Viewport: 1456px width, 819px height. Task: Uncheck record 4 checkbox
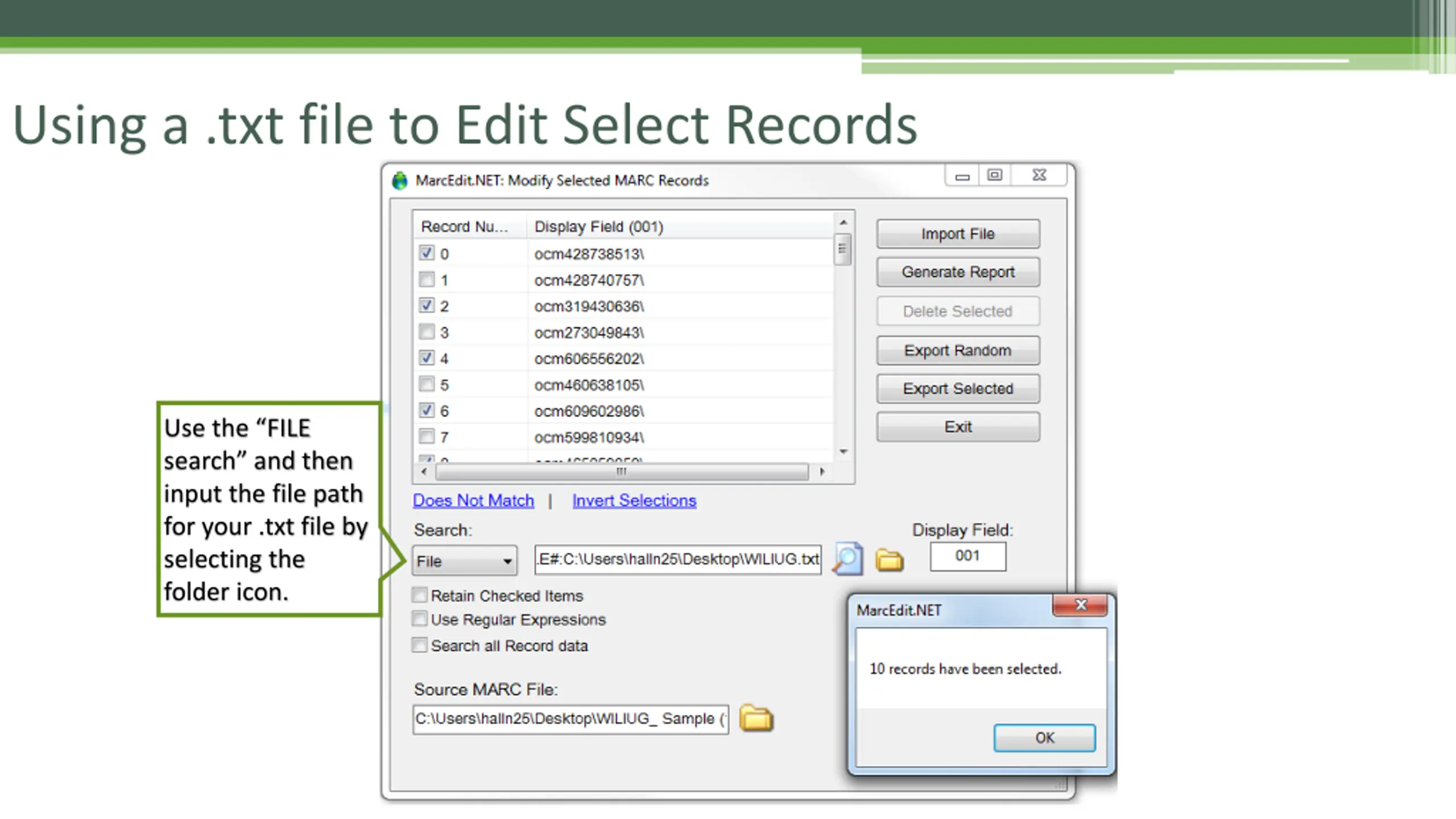(x=427, y=357)
